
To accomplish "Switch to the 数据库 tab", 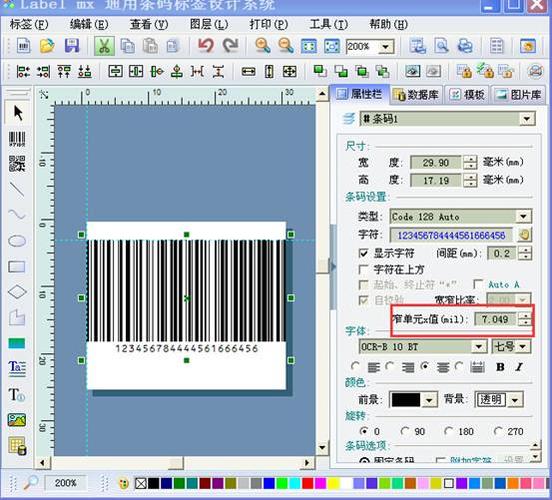I will tap(416, 94).
